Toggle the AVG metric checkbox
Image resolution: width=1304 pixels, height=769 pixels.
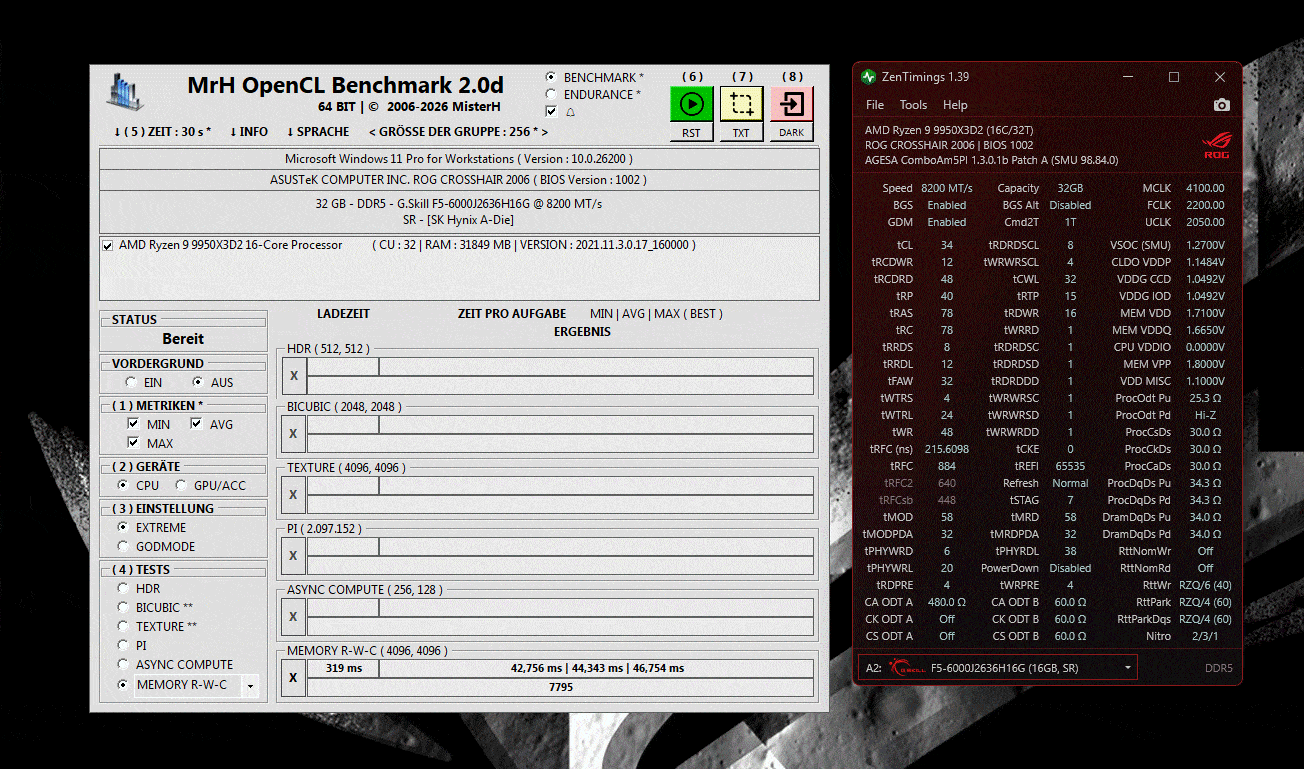[x=196, y=424]
